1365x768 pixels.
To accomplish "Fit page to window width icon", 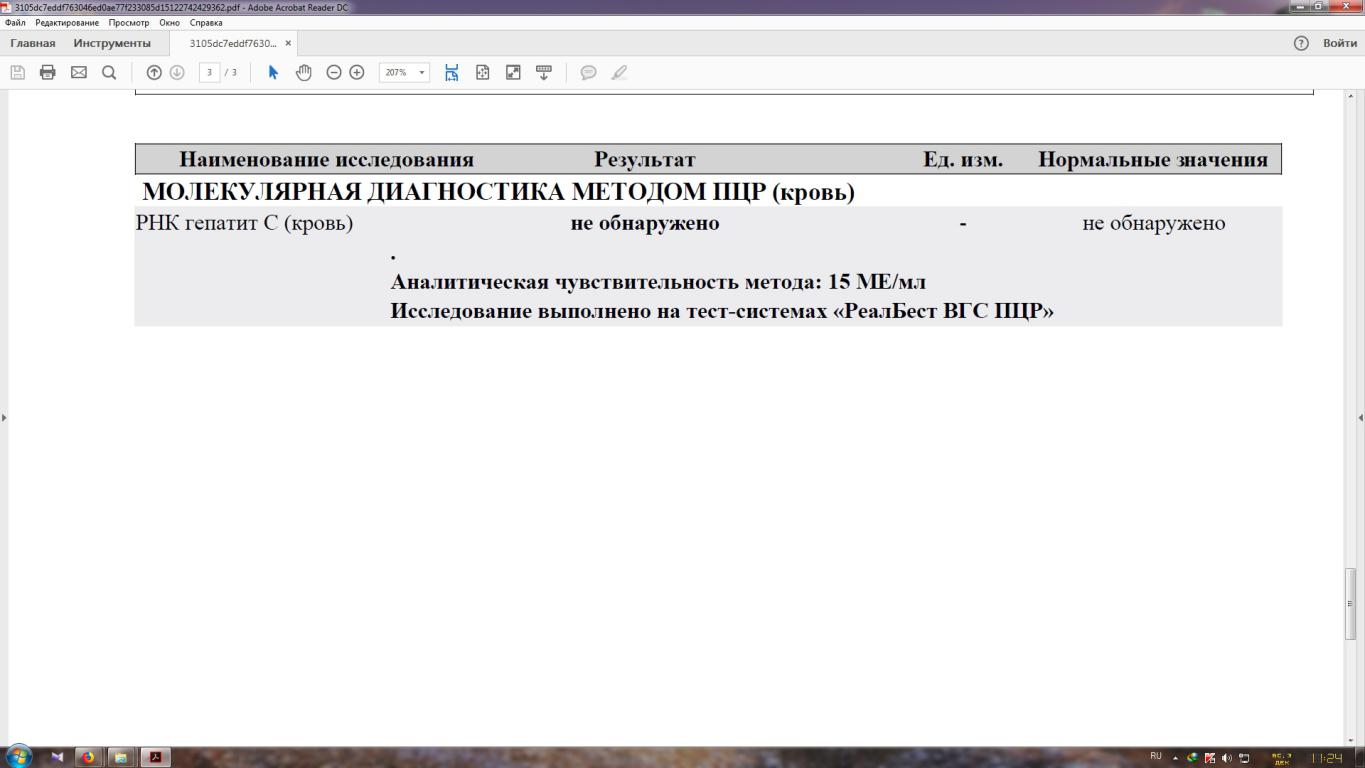I will pos(451,72).
